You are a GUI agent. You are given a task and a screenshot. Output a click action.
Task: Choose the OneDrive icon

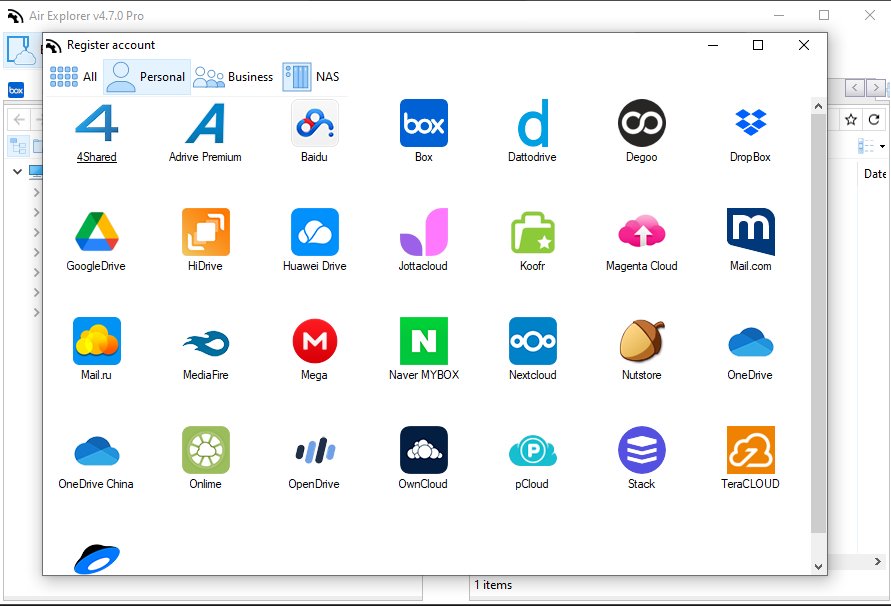[751, 341]
